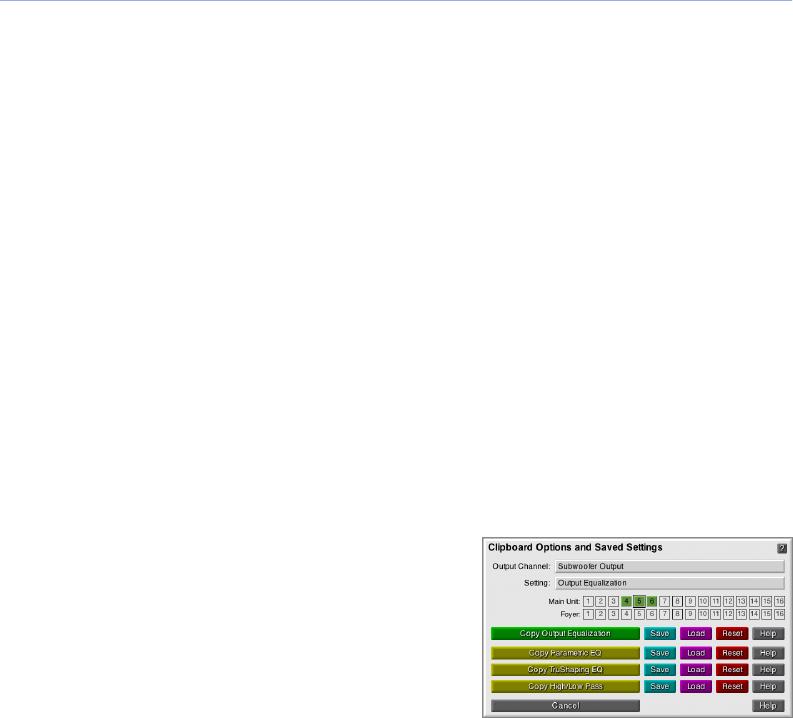Reset the TruShaping EQ settings
The image size is (793, 718).
tap(732, 670)
